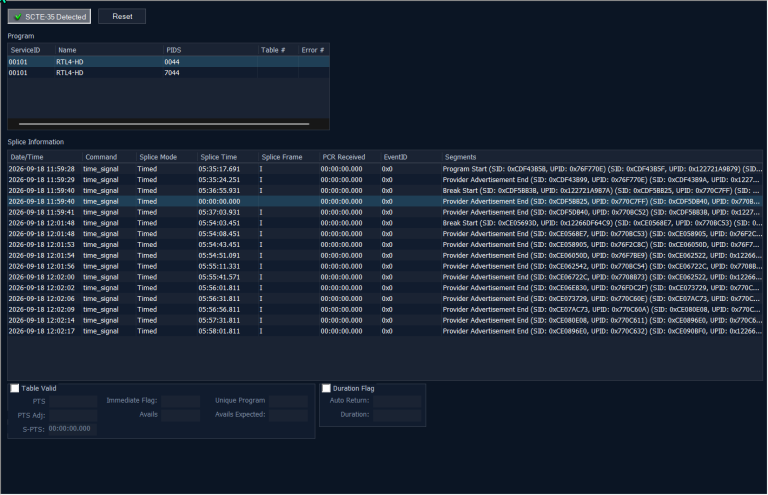Image resolution: width=768 pixels, height=495 pixels.
Task: Select splice row with time 05:55:41.571
Action: click(x=385, y=277)
